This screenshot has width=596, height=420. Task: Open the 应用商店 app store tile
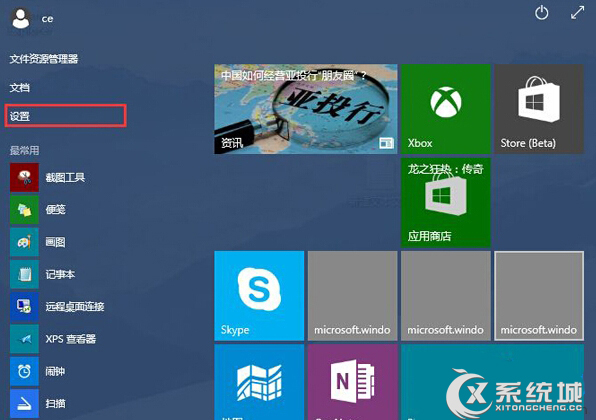point(446,203)
